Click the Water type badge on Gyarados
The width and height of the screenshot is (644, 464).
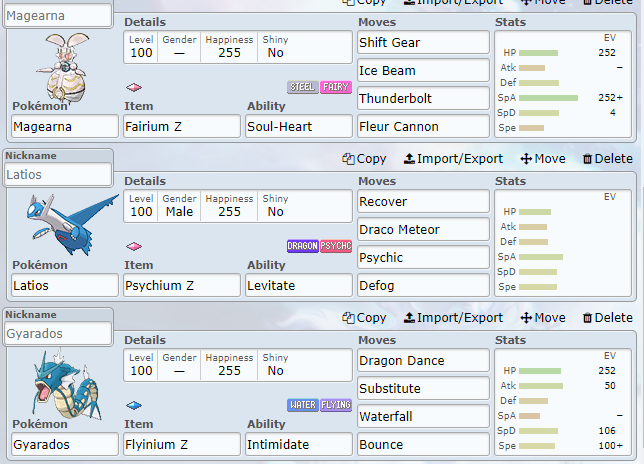(x=303, y=405)
